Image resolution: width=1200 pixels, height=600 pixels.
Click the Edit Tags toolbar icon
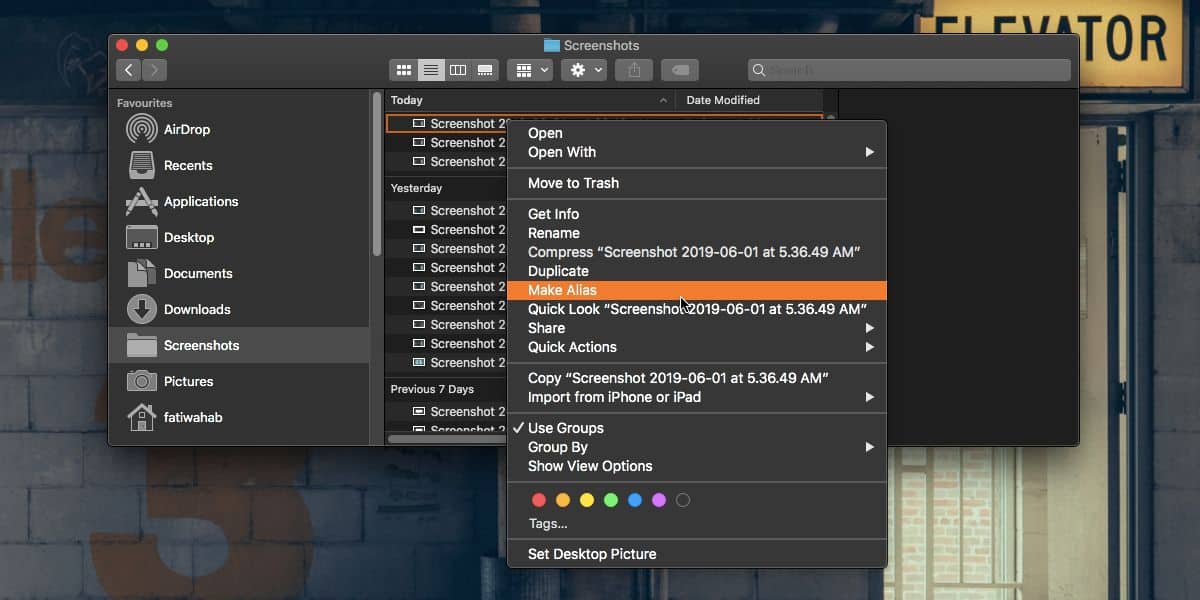680,70
